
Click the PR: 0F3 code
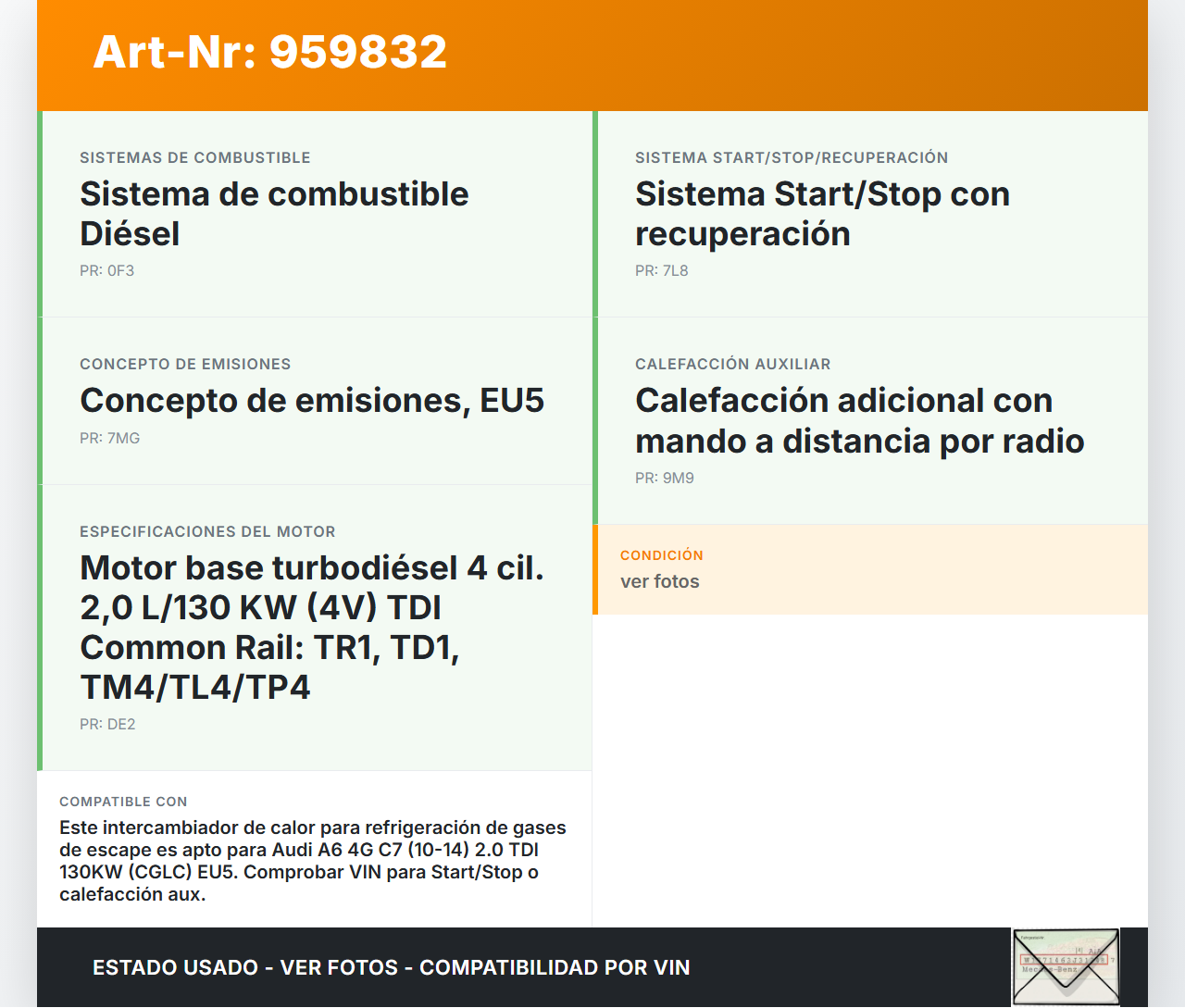(x=106, y=271)
